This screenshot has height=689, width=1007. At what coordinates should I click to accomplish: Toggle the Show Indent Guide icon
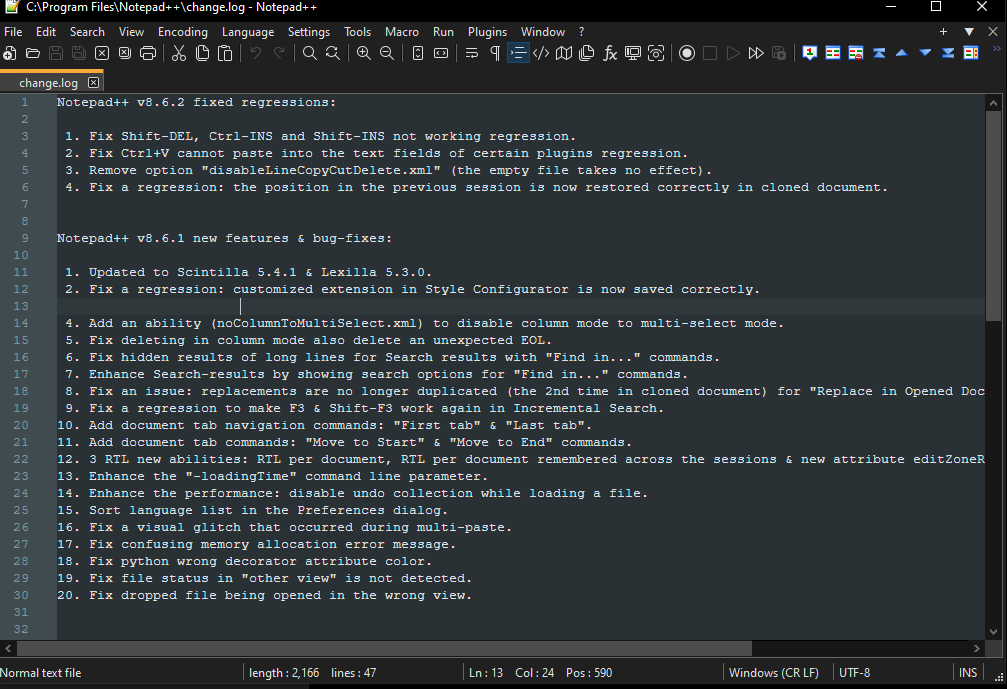pos(518,53)
